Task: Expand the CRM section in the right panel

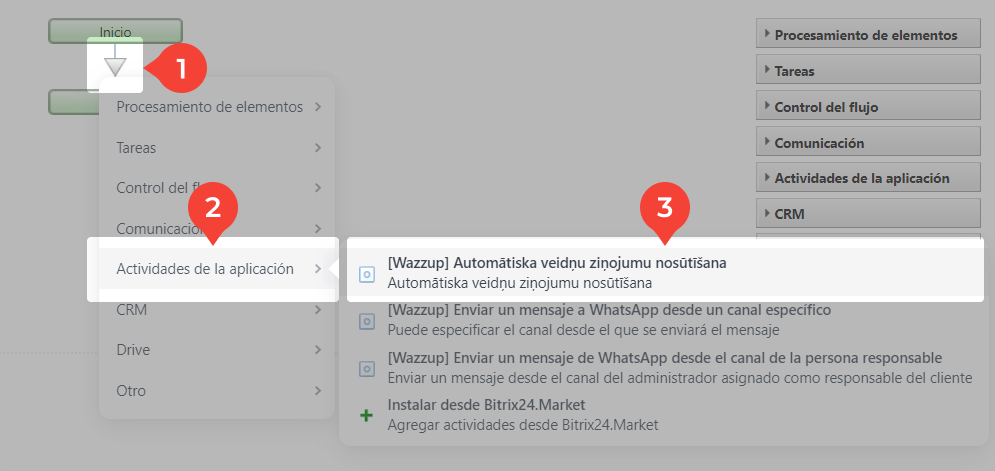Action: [867, 214]
